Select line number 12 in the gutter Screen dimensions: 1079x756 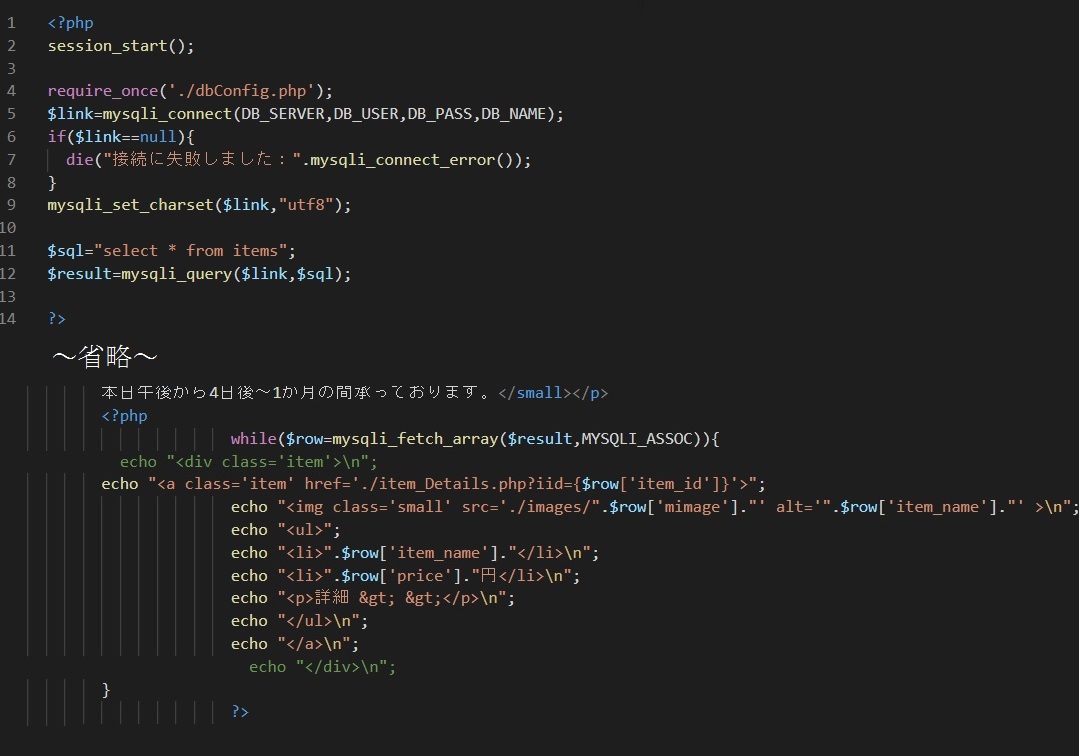click(9, 274)
